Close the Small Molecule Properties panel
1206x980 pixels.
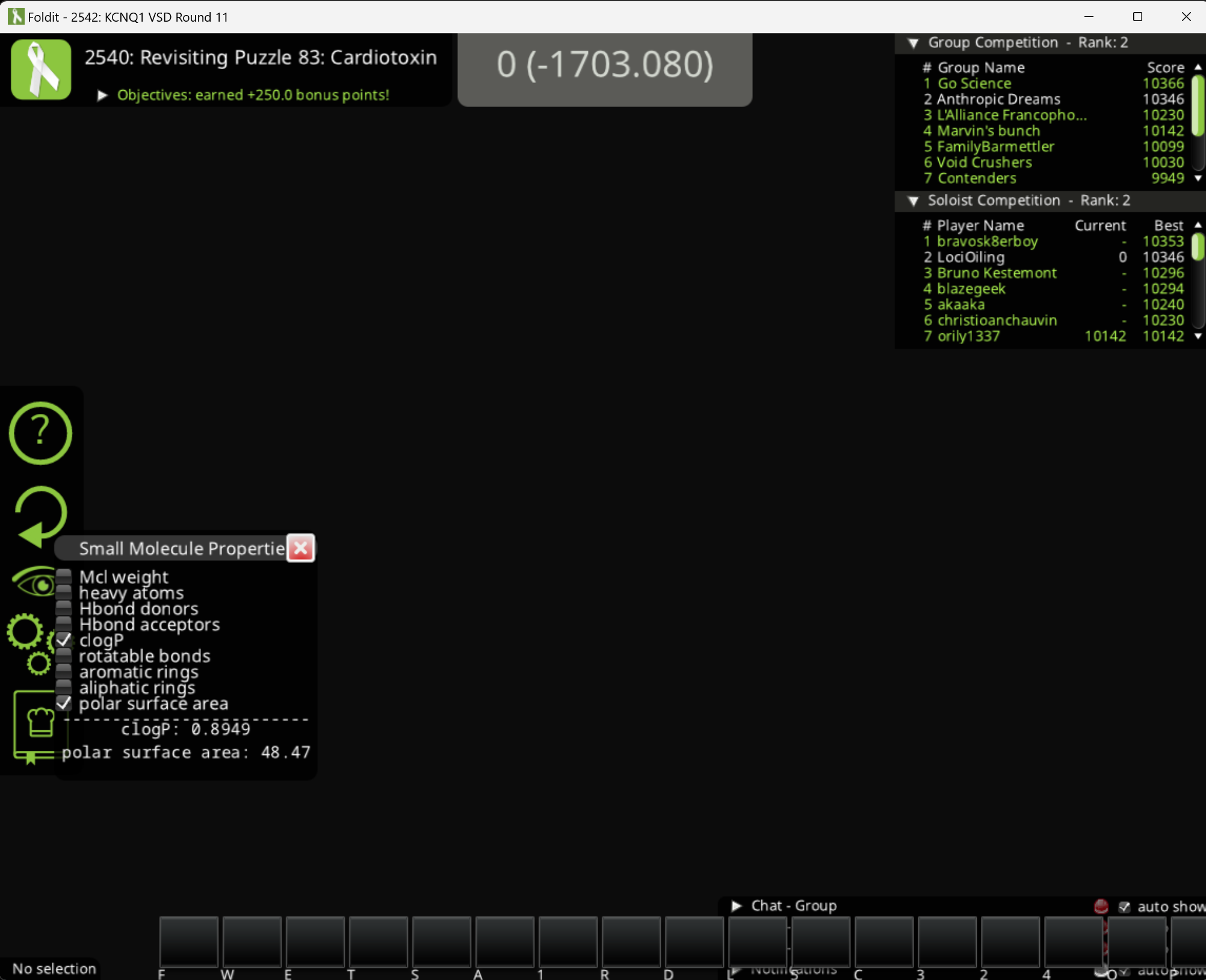coord(301,548)
